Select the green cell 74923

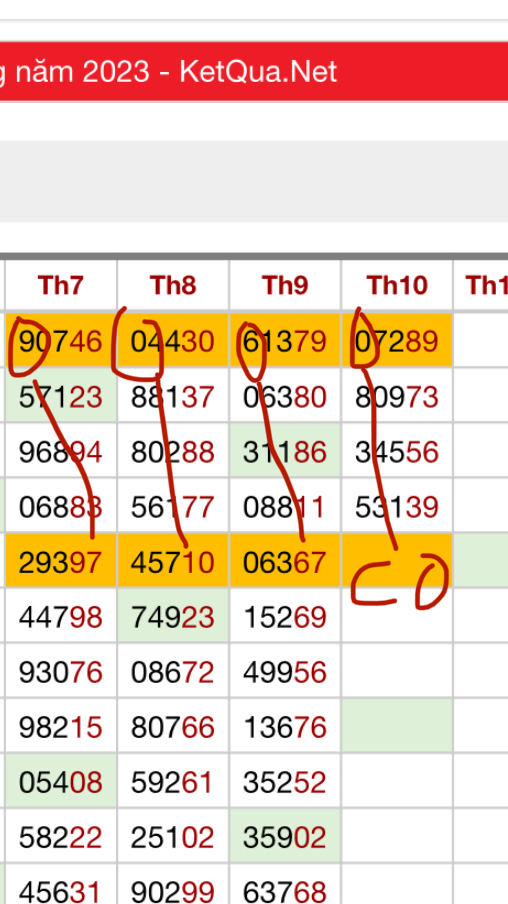(x=173, y=616)
